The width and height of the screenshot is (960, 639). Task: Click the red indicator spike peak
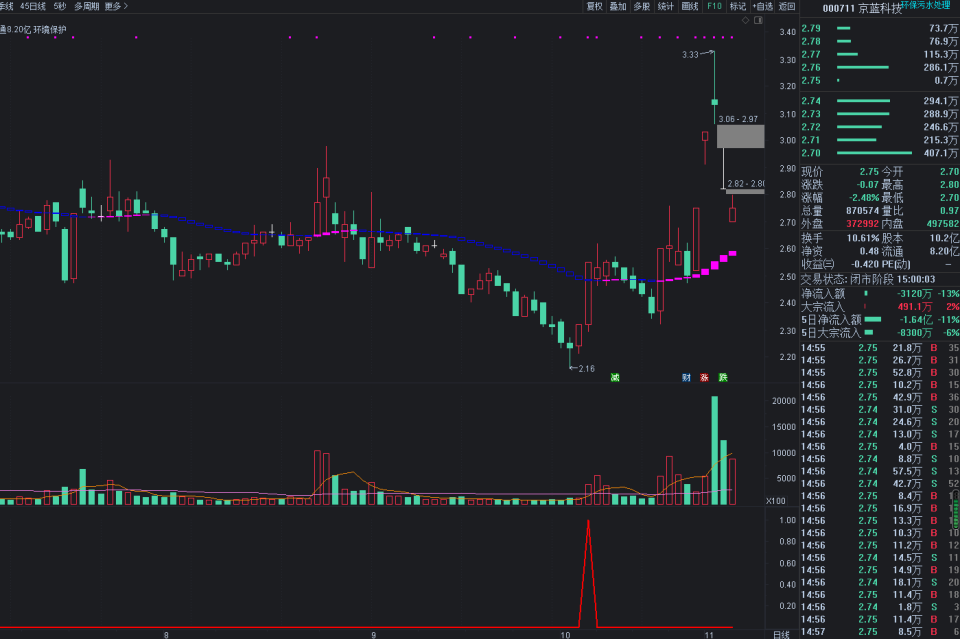588,521
